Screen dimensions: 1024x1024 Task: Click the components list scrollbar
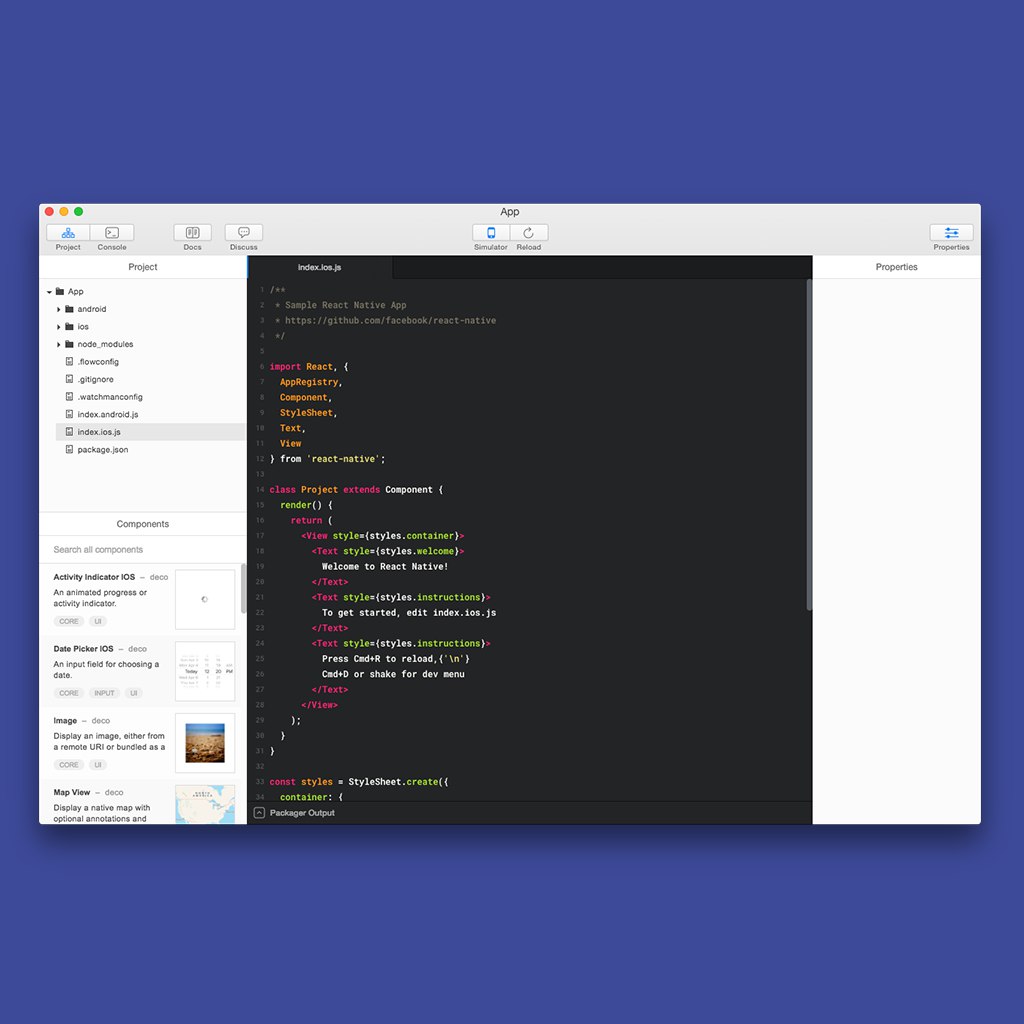[243, 588]
